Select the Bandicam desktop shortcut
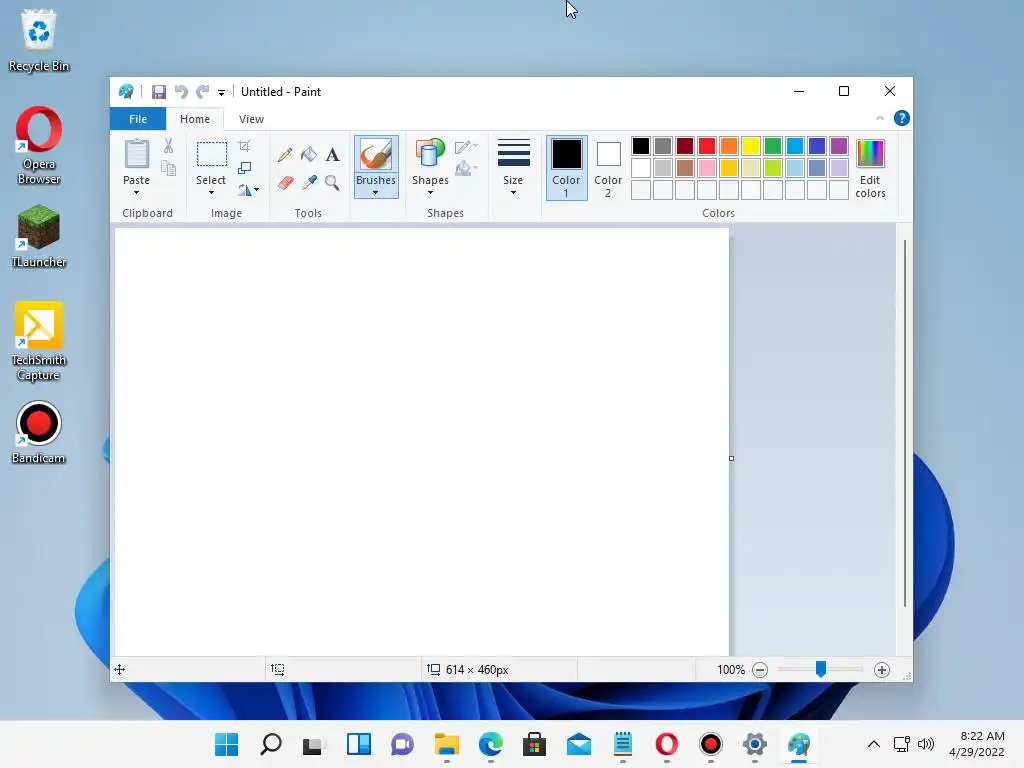The image size is (1024, 768). [39, 433]
